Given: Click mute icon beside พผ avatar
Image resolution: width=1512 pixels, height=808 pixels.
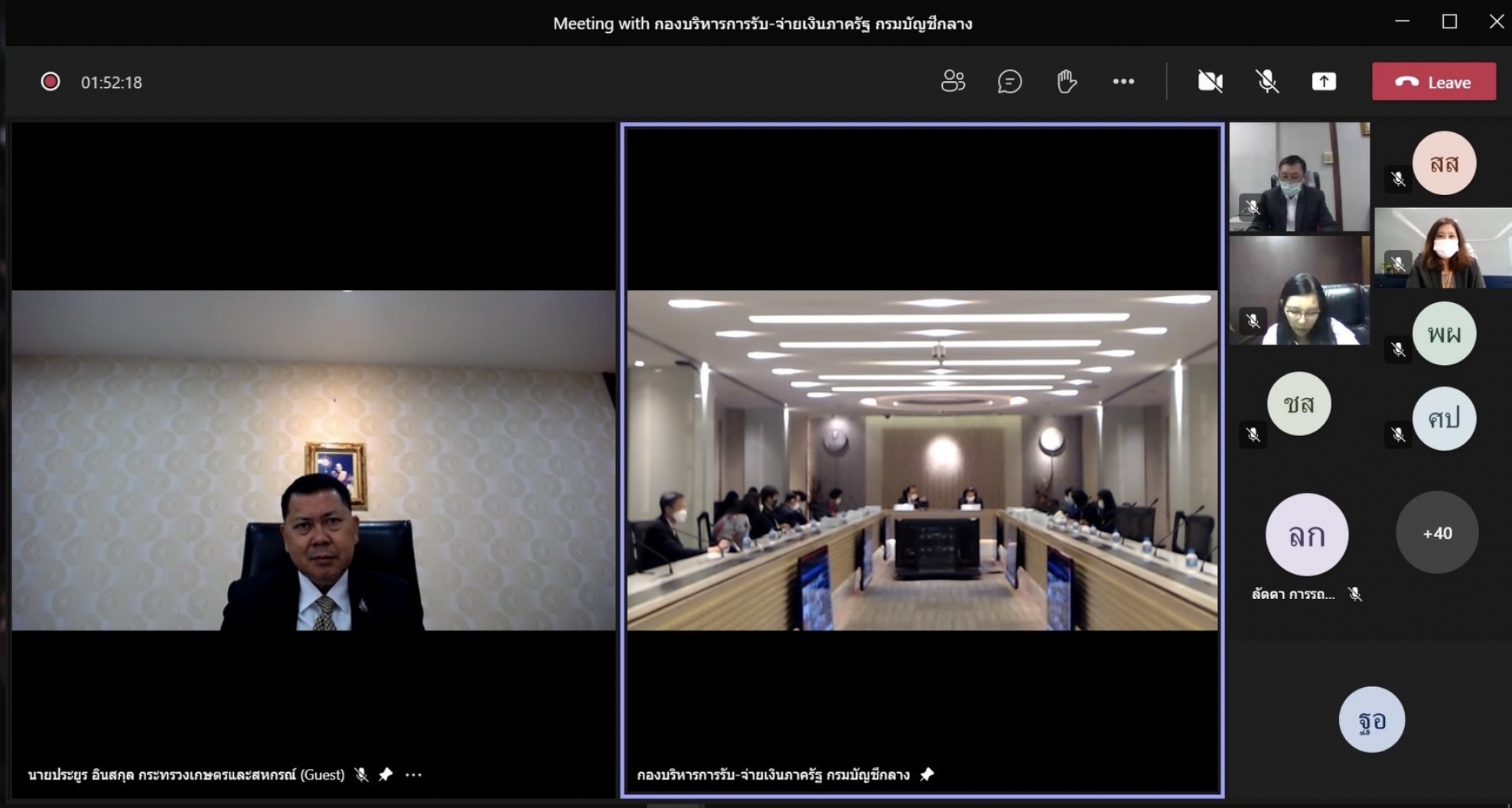Looking at the screenshot, I should (x=1398, y=350).
